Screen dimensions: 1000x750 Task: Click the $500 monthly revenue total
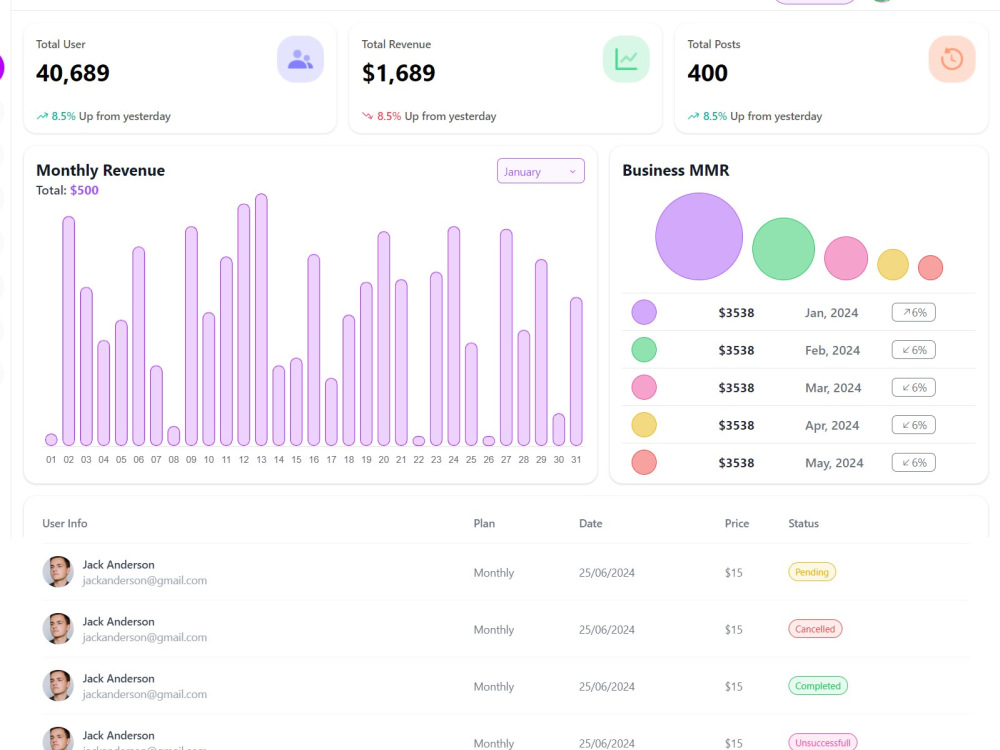(84, 191)
